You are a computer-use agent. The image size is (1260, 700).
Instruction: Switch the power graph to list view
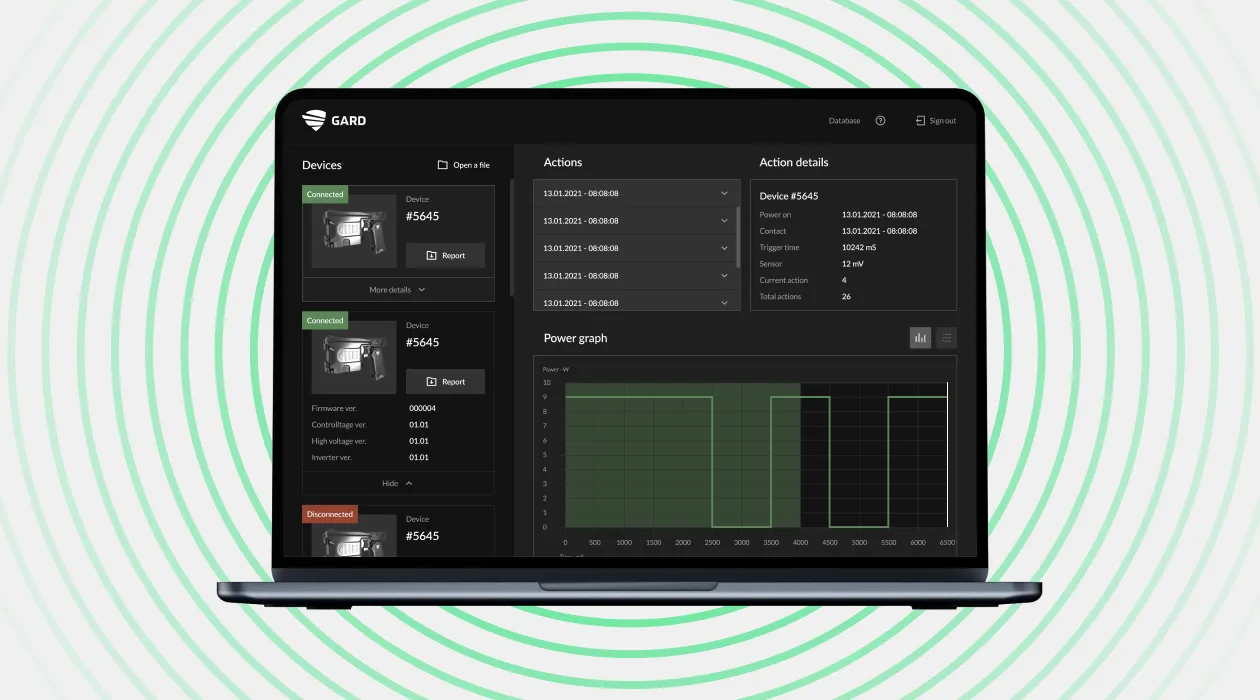pos(946,338)
